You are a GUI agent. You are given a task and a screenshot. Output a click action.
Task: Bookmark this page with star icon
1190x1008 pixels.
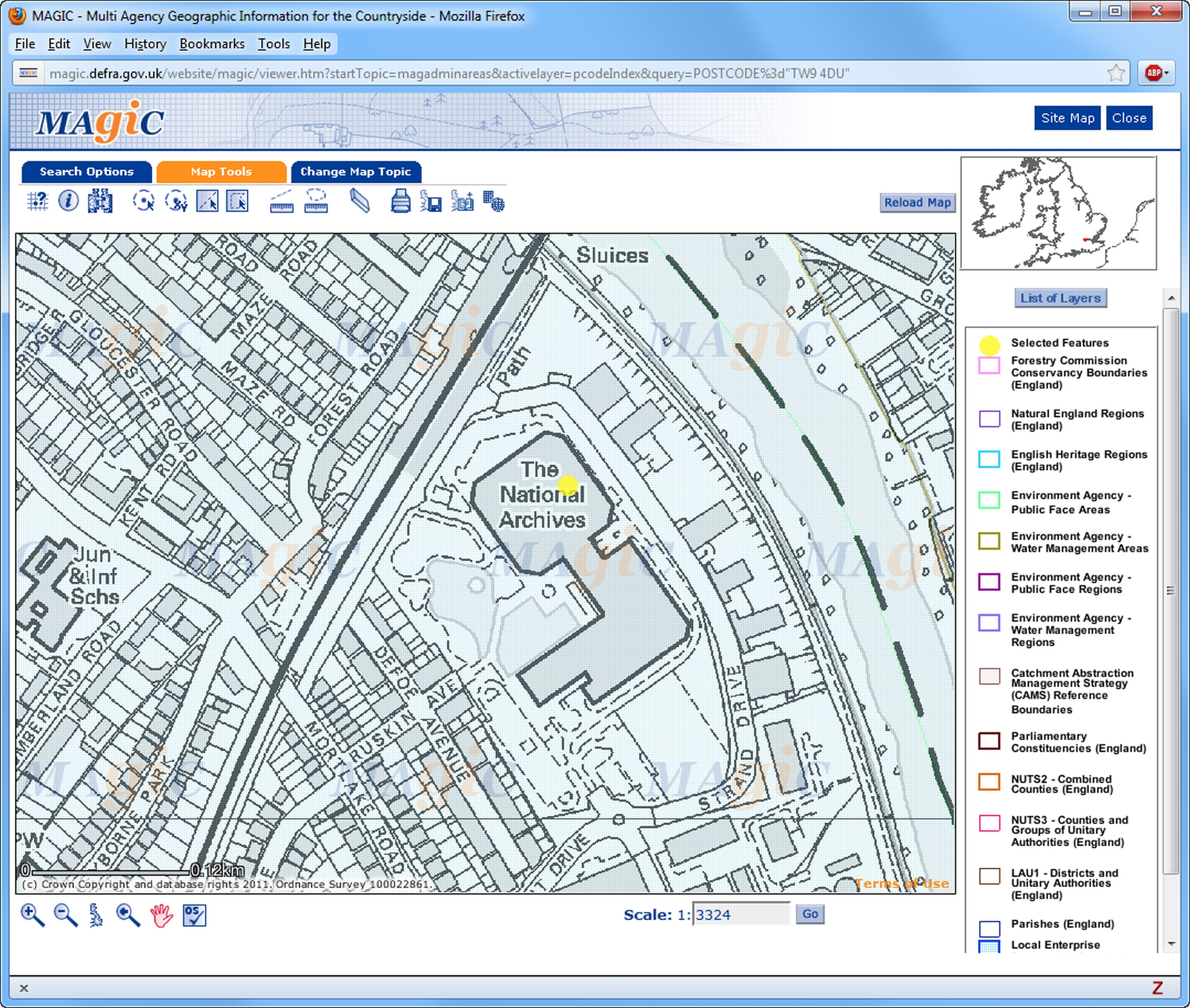(1115, 73)
